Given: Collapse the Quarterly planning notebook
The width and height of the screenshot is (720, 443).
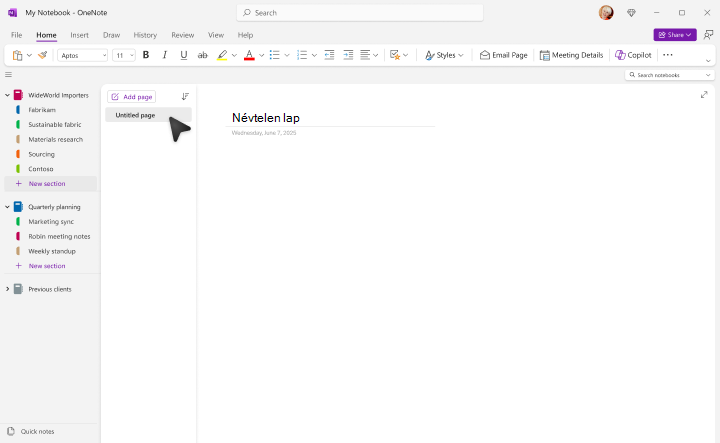Looking at the screenshot, I should pyautogui.click(x=7, y=207).
